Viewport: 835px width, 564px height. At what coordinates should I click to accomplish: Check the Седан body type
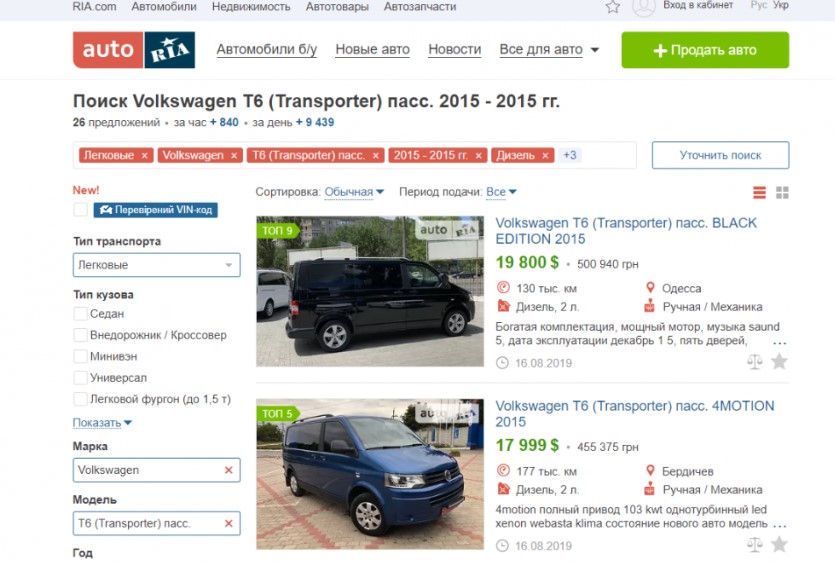[80, 314]
